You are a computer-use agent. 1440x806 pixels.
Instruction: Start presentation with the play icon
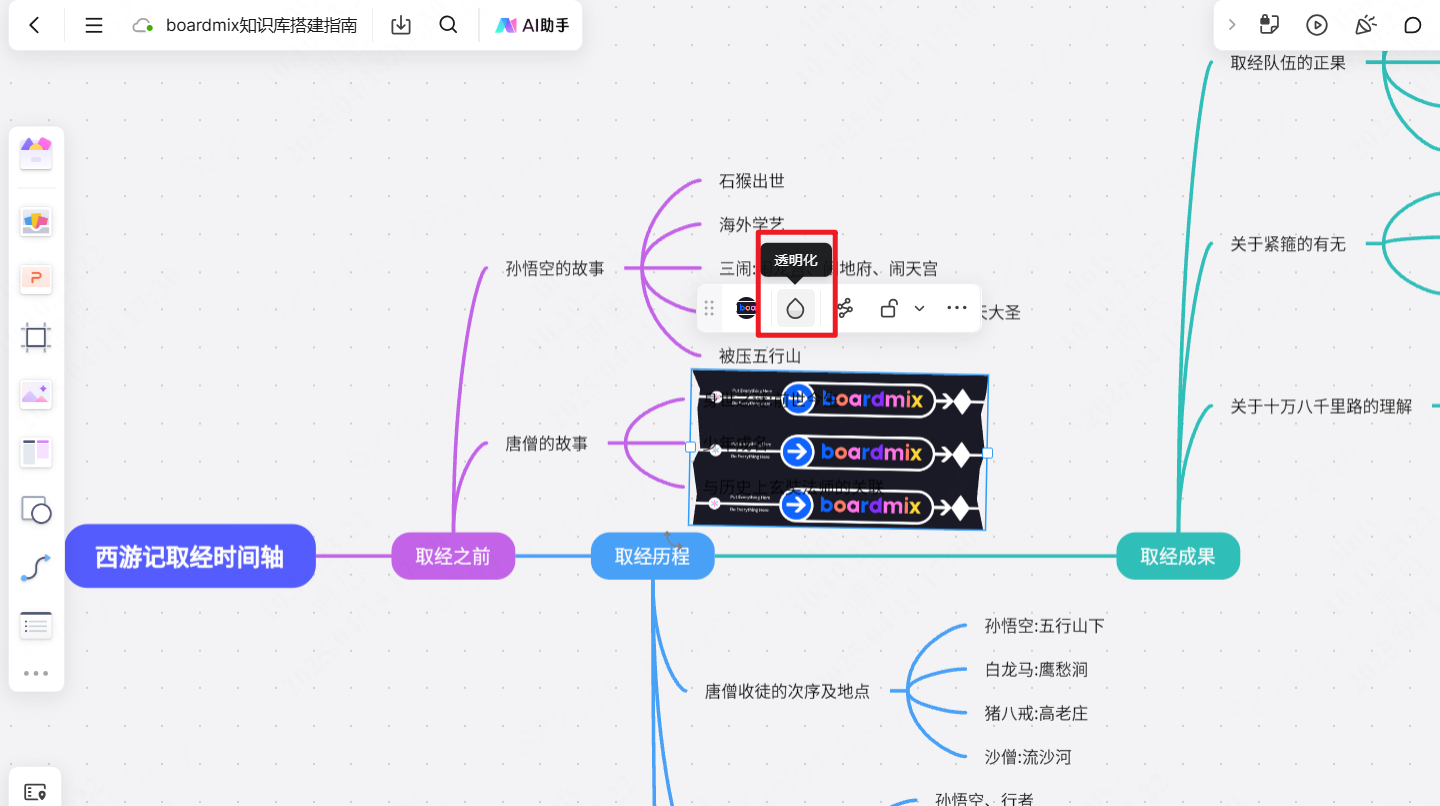click(1317, 25)
